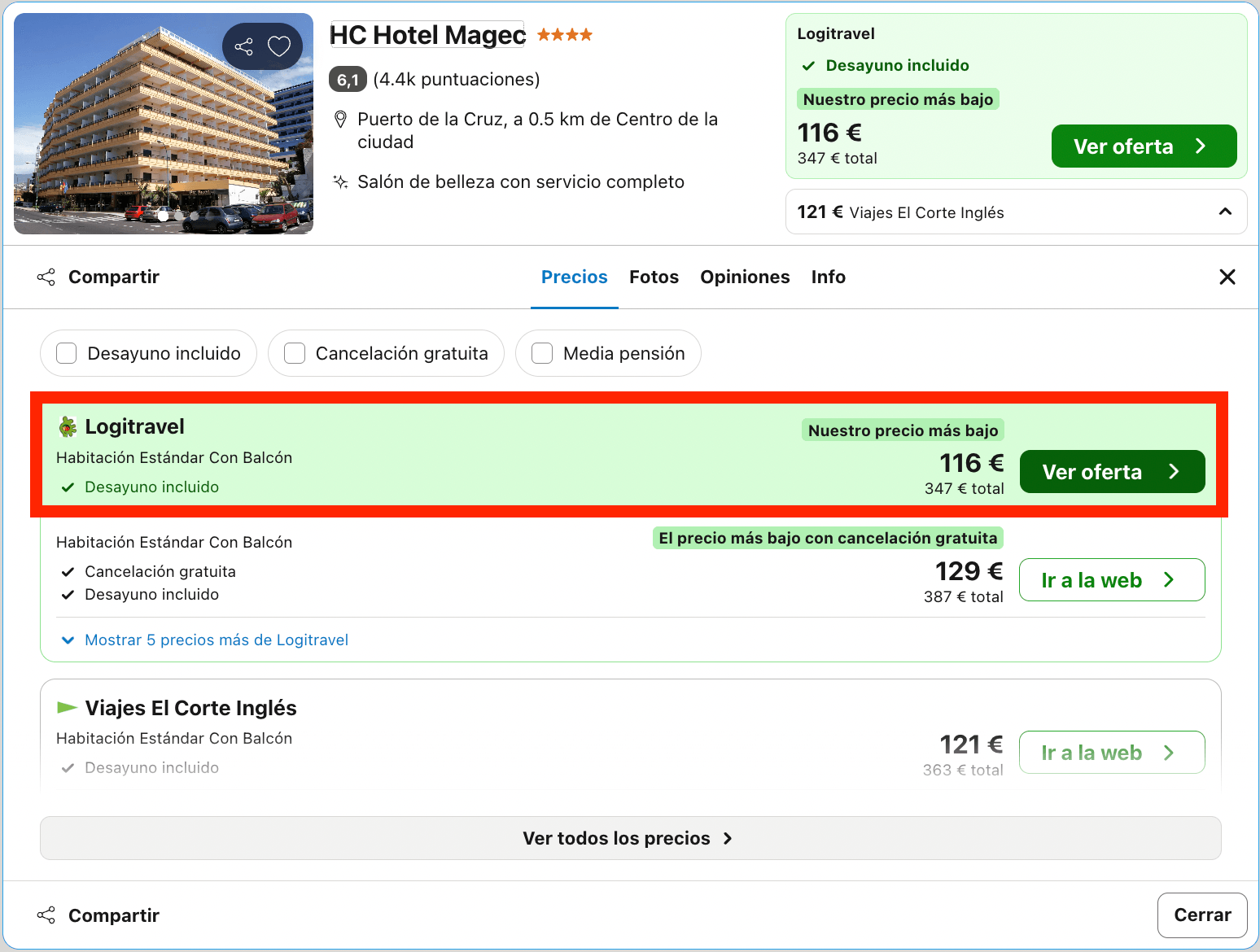Open Ver todos los precios

pyautogui.click(x=630, y=838)
